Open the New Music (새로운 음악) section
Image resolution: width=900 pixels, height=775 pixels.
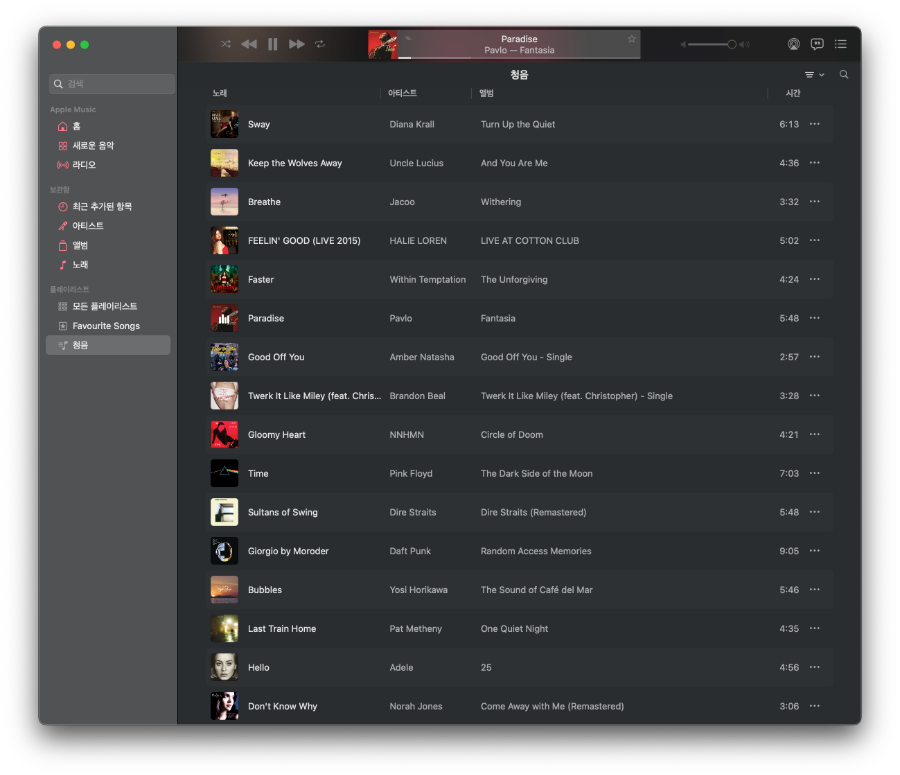[x=108, y=146]
